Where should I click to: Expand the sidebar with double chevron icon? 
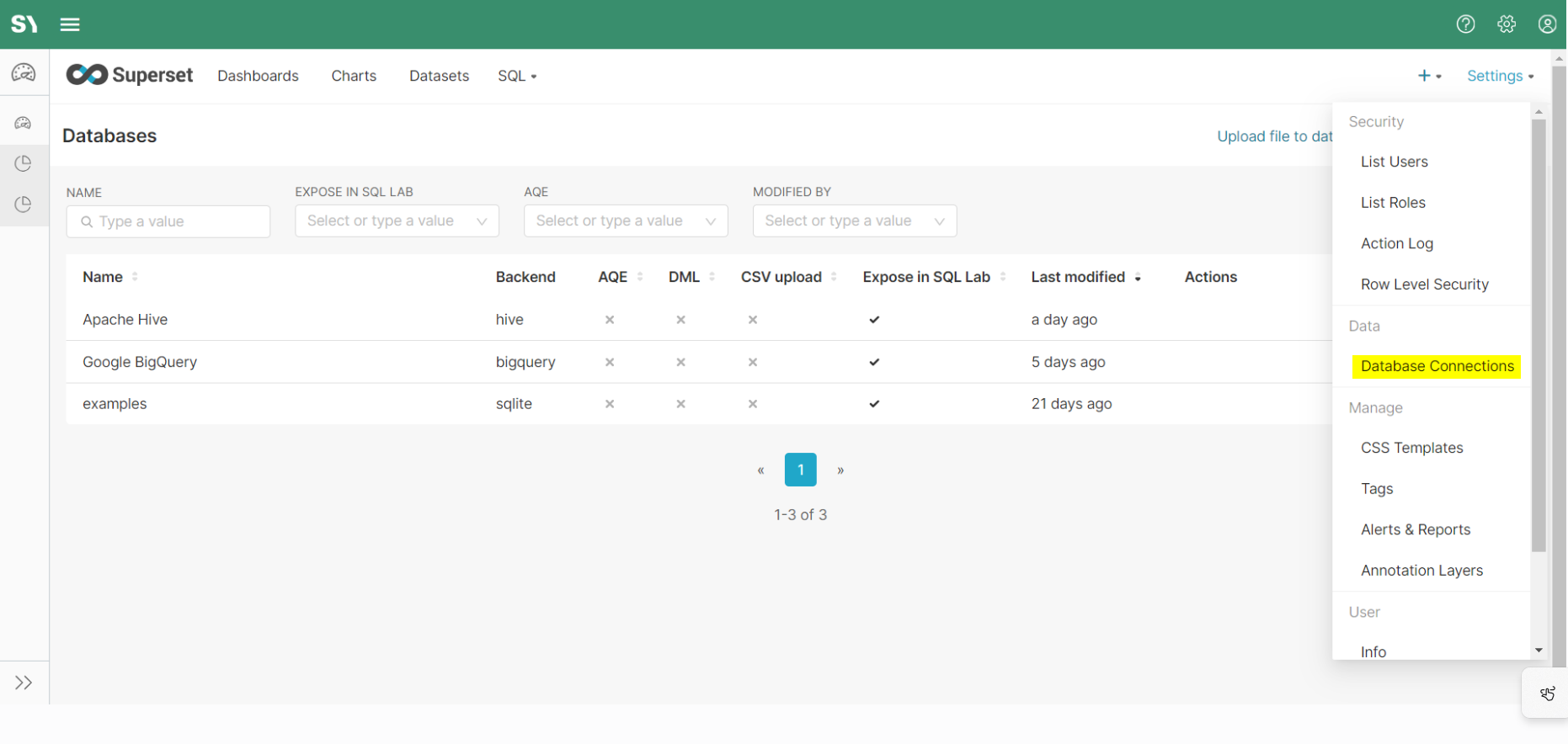click(x=24, y=683)
